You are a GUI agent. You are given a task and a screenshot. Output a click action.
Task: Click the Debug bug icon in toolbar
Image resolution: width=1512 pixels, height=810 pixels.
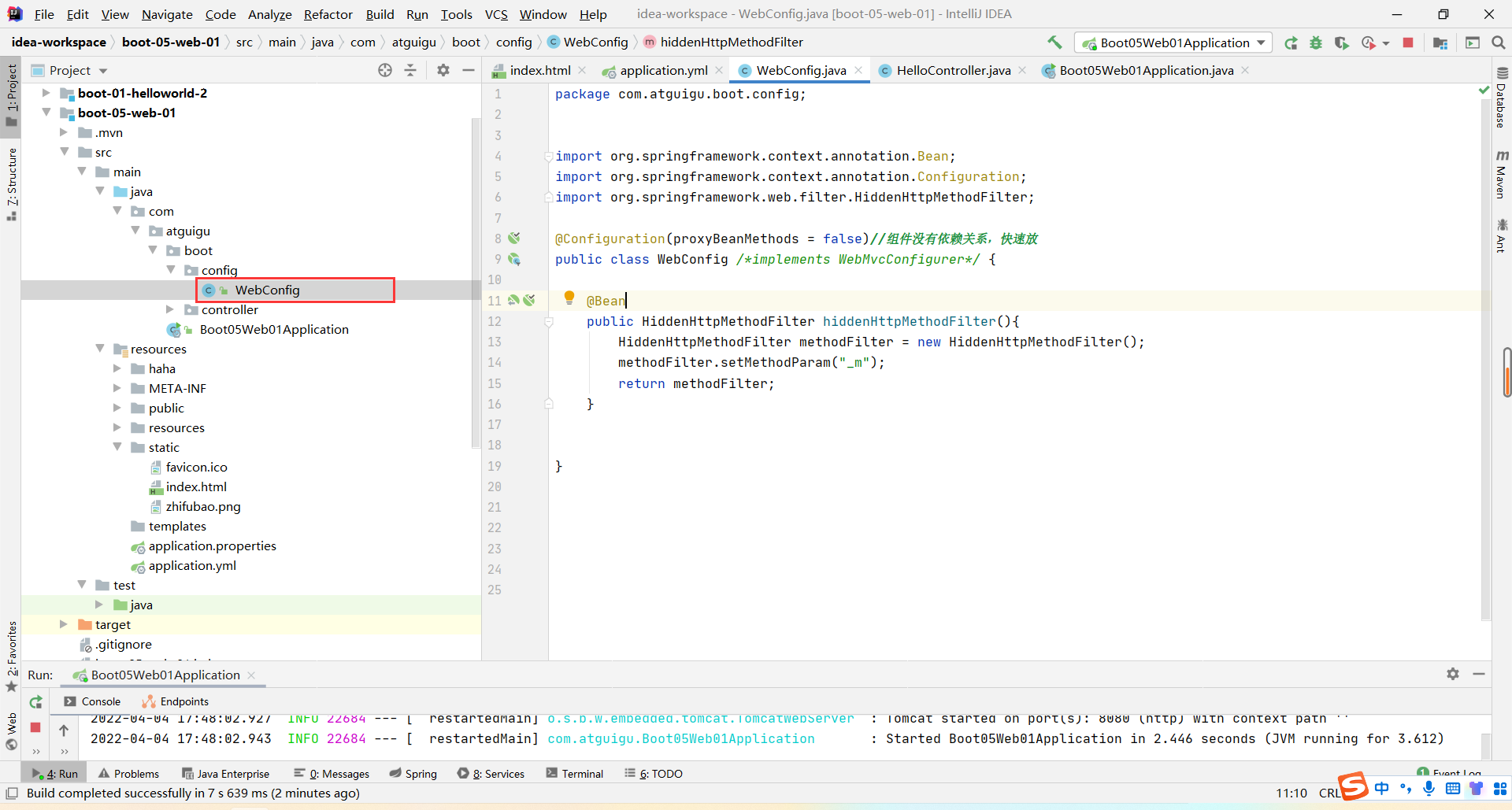click(x=1316, y=43)
